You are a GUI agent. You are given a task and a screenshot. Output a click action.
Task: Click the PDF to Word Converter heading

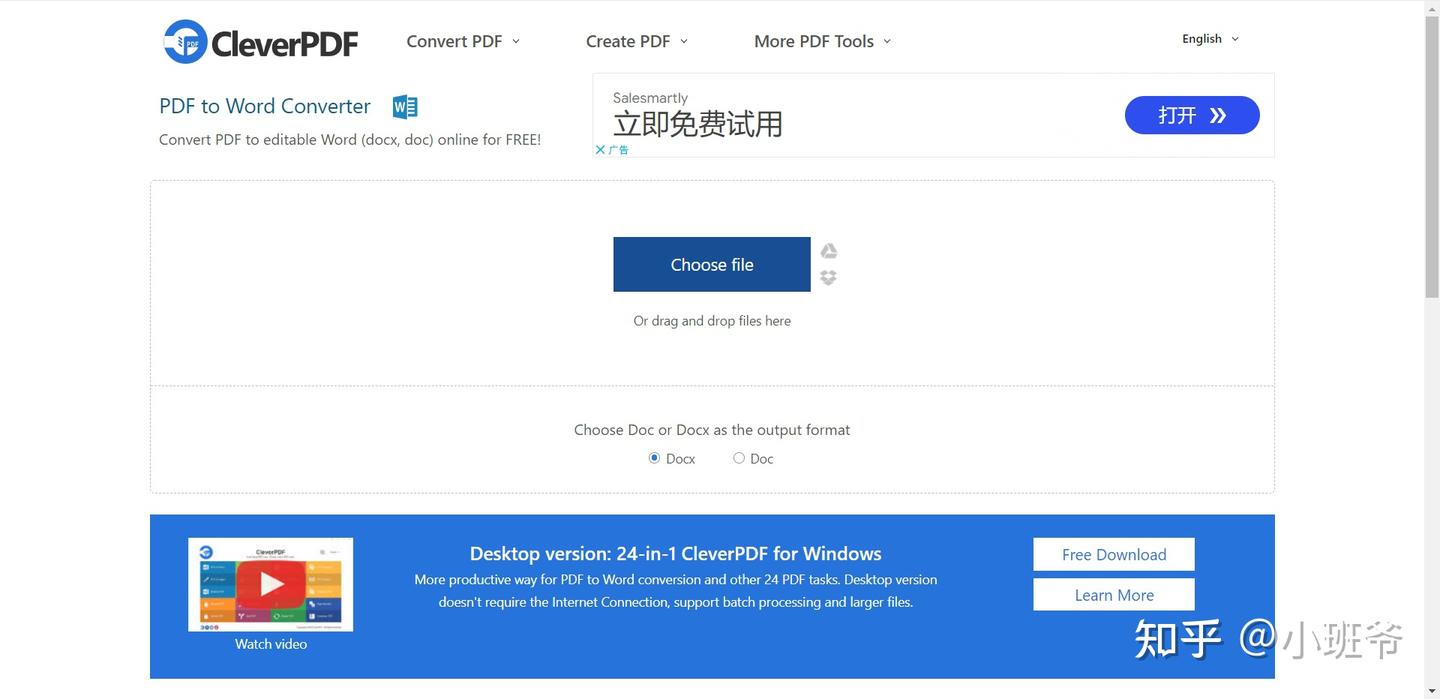pos(265,106)
